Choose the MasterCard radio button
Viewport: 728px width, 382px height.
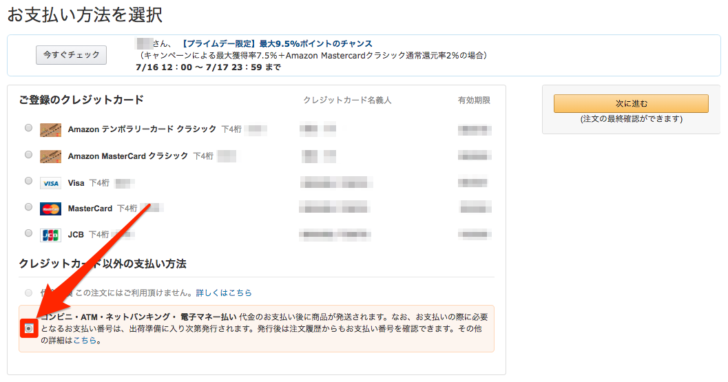pos(29,207)
